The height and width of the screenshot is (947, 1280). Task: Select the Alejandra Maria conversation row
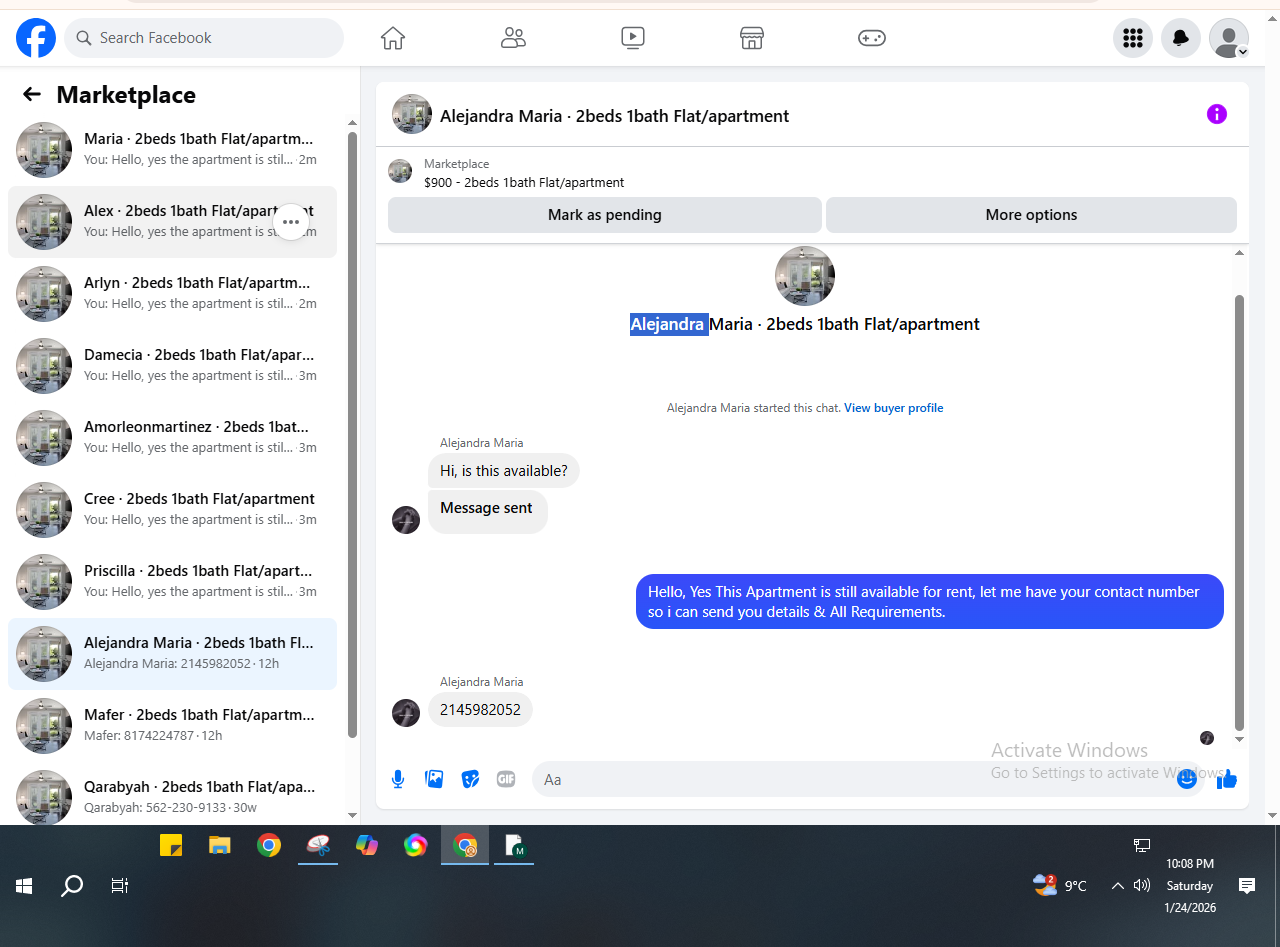(172, 654)
